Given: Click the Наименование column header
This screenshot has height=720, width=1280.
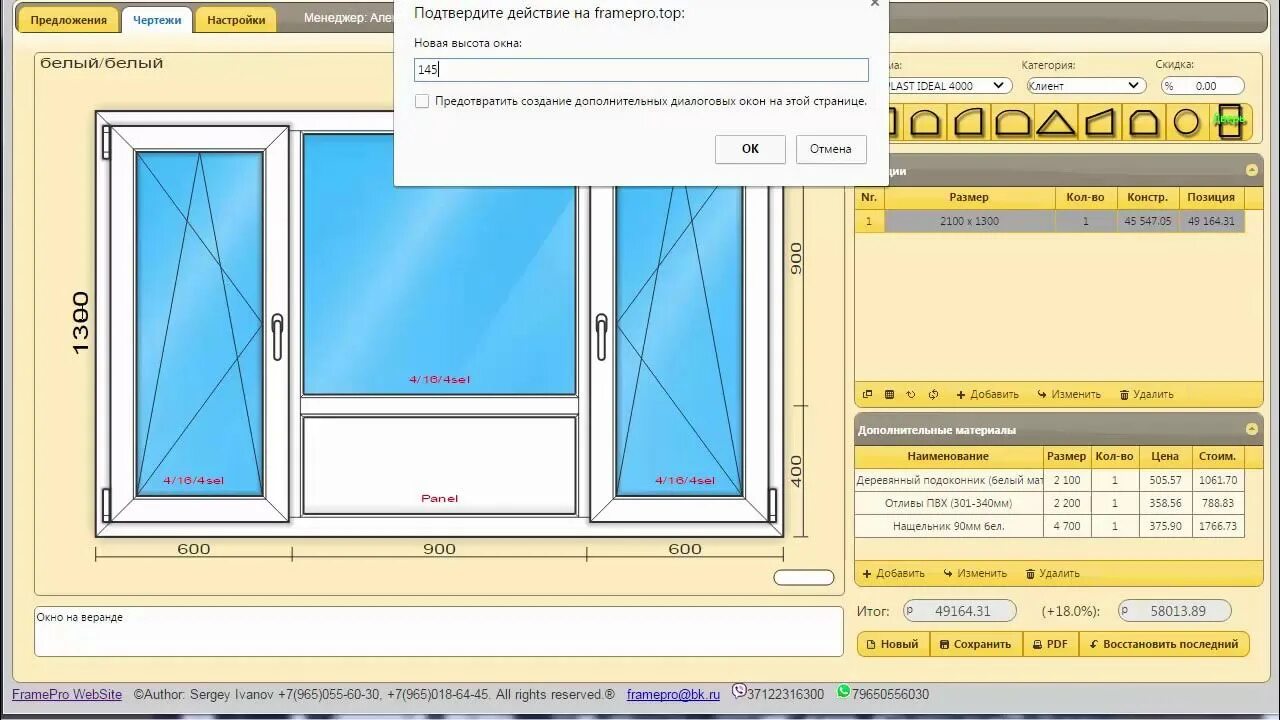Looking at the screenshot, I should [948, 456].
